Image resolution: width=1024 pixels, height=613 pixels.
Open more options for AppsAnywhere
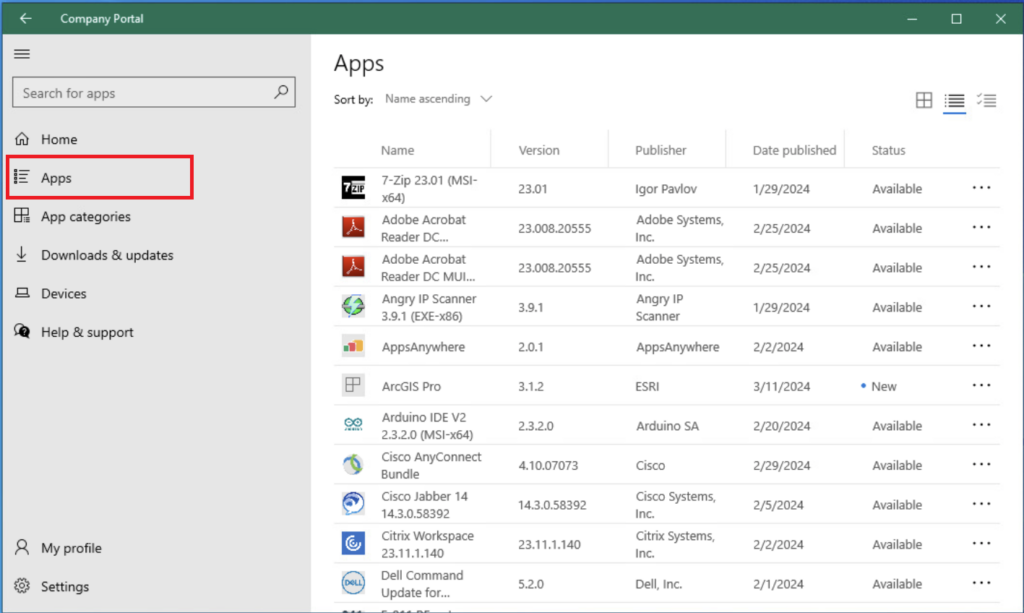point(981,347)
